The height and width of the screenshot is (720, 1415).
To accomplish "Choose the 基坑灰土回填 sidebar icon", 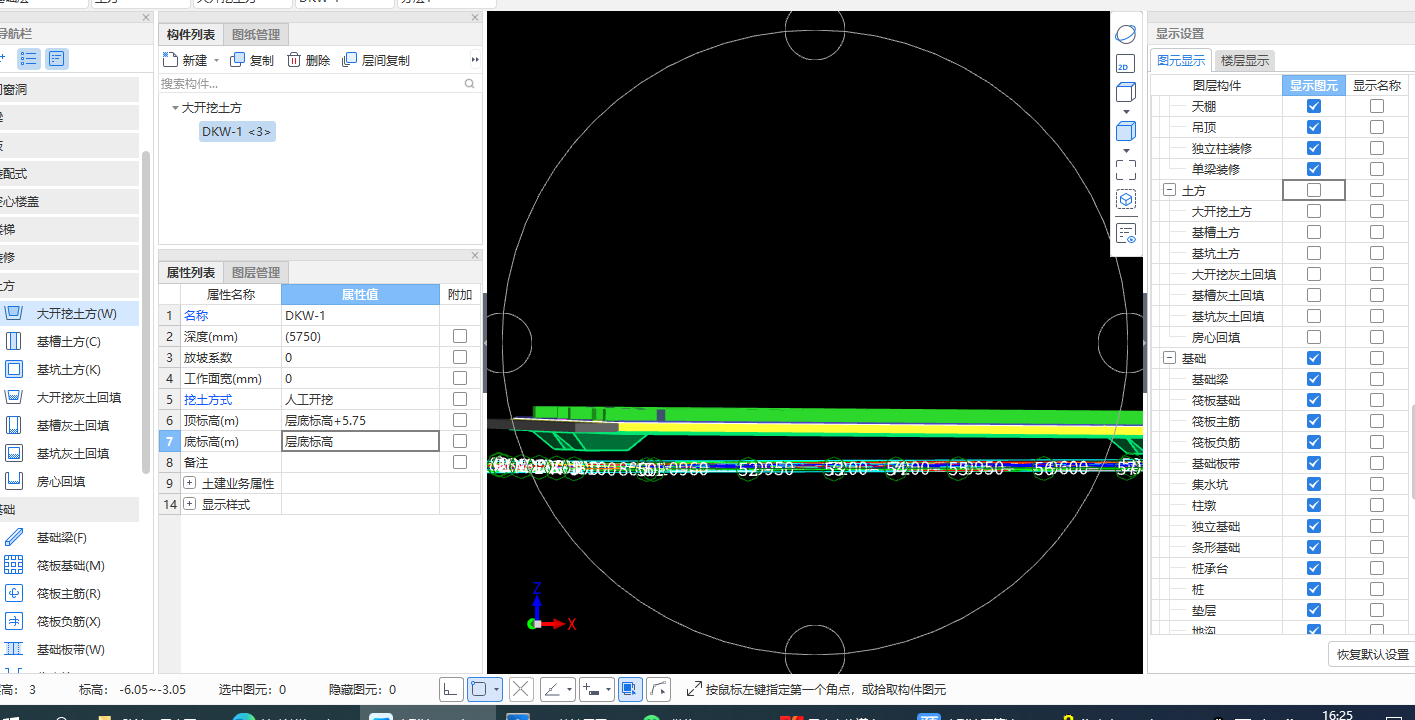I will coord(15,453).
